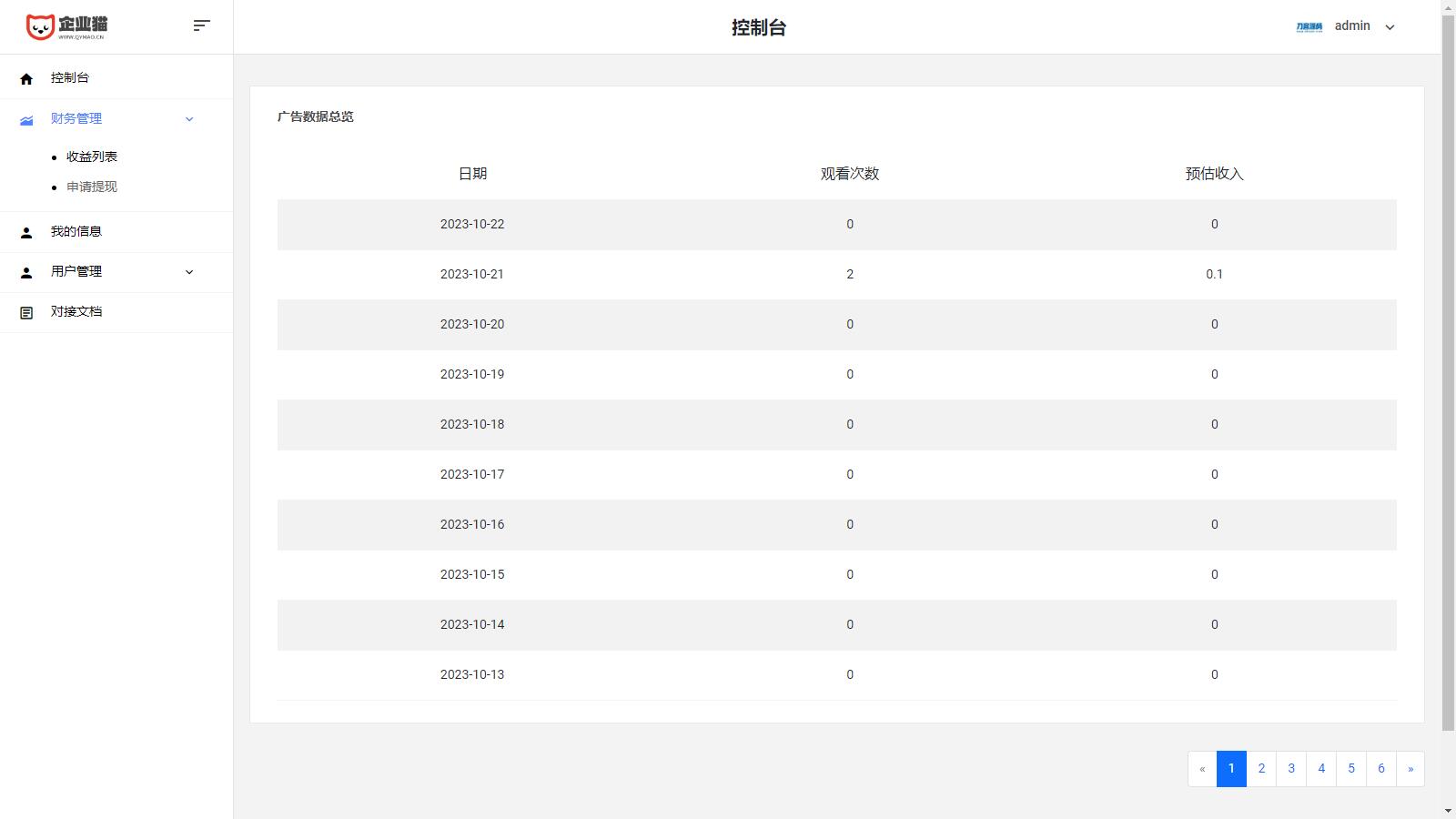Open the 申请提现 submenu item

tap(92, 187)
